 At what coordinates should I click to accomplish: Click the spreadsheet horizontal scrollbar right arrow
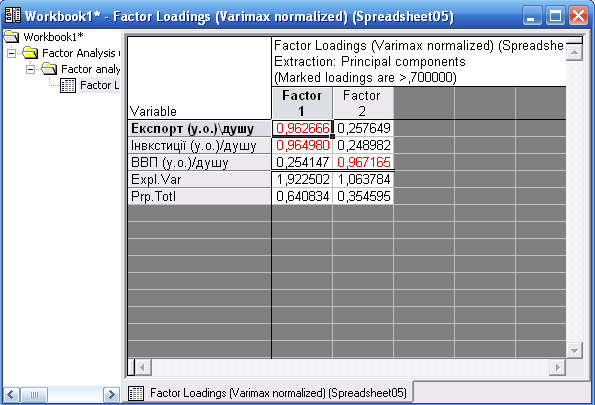pos(557,367)
